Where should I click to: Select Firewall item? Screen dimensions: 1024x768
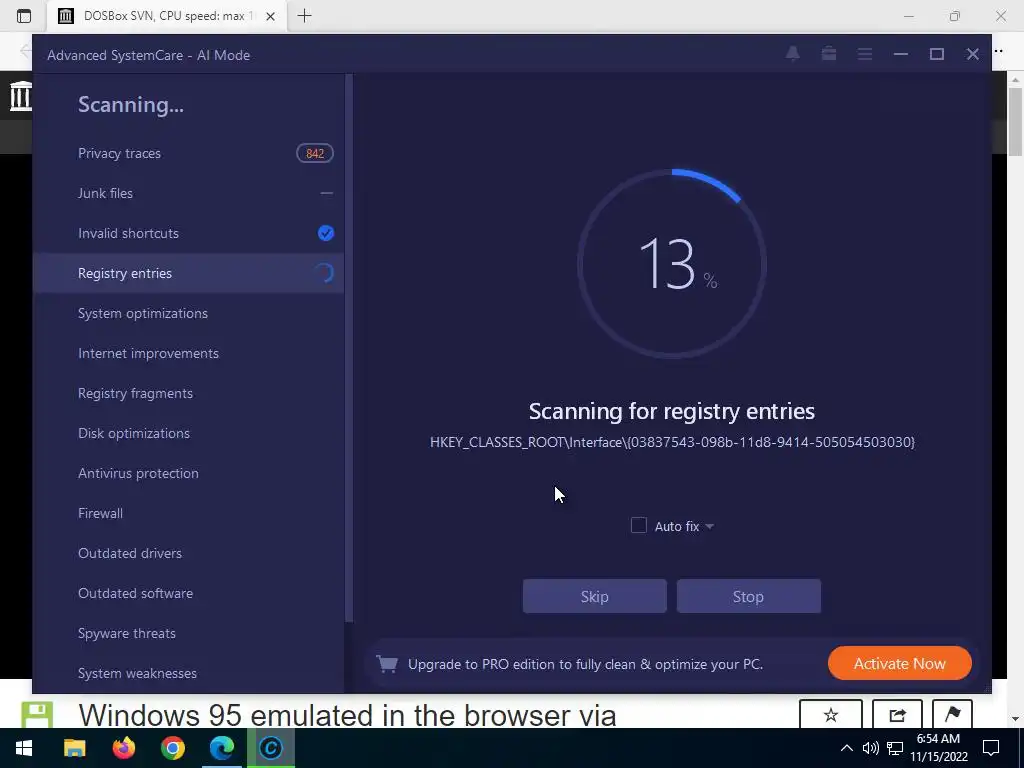tap(188, 513)
